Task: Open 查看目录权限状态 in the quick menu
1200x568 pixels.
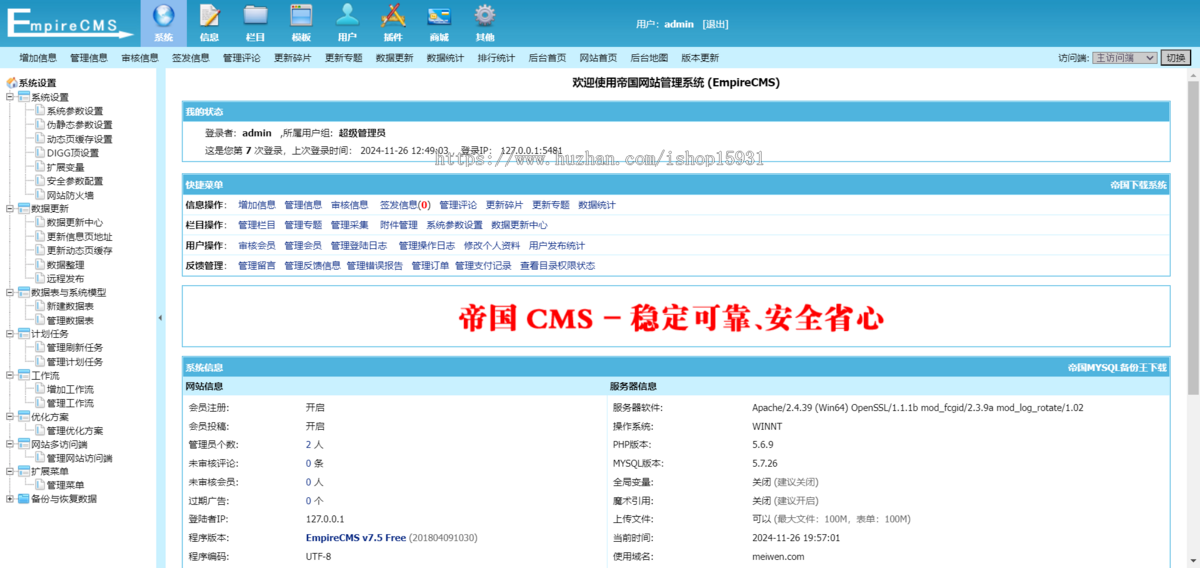Action: [557, 265]
